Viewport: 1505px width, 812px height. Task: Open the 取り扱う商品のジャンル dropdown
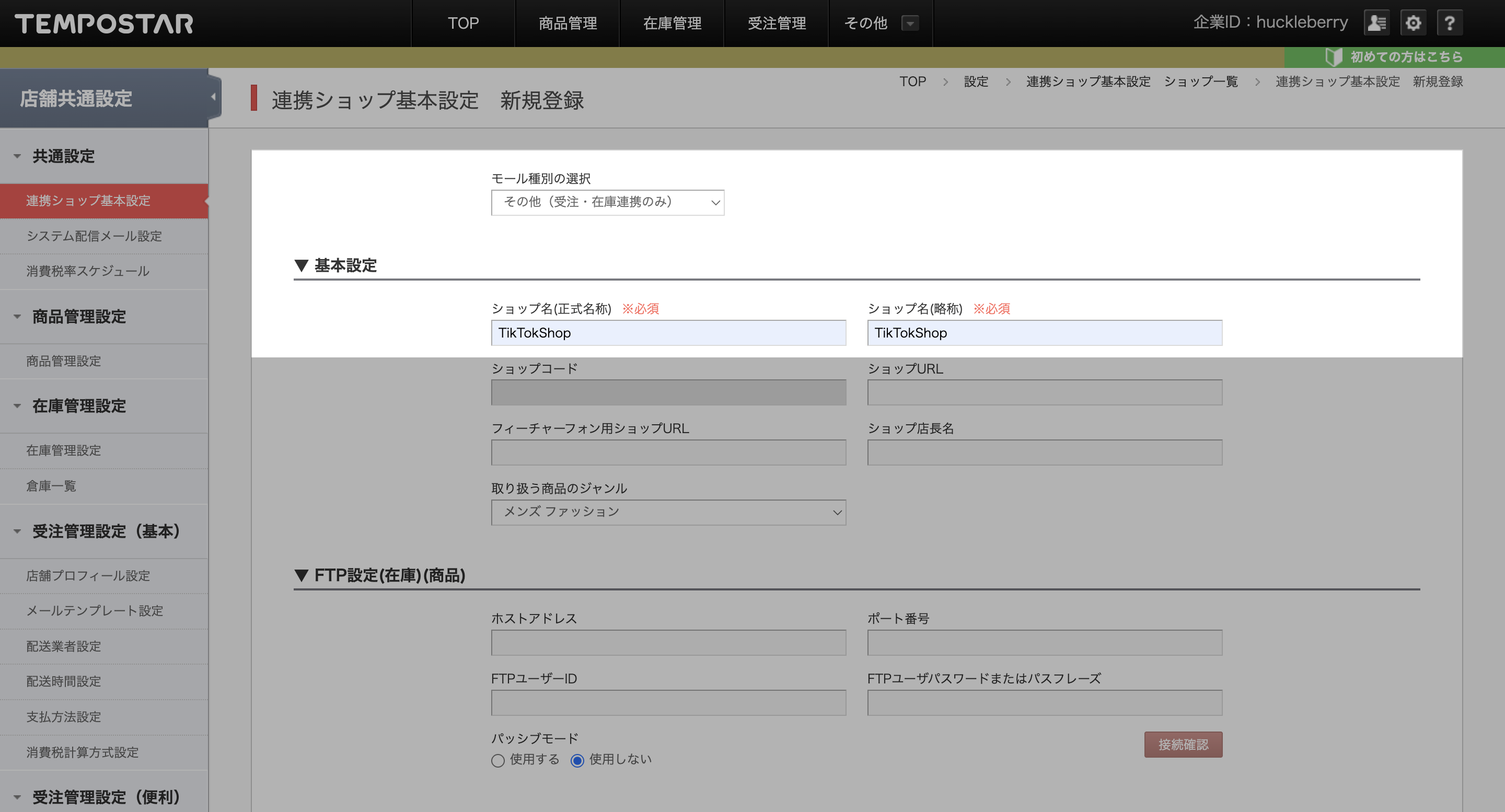668,512
